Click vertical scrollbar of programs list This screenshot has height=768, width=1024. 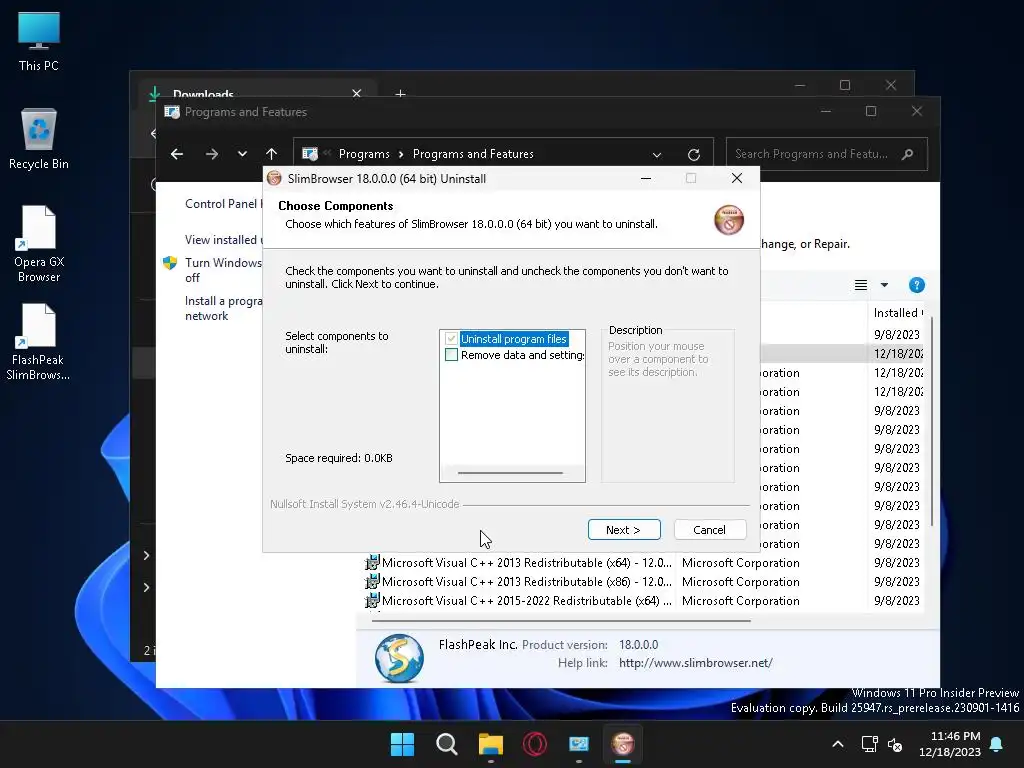coord(931,421)
